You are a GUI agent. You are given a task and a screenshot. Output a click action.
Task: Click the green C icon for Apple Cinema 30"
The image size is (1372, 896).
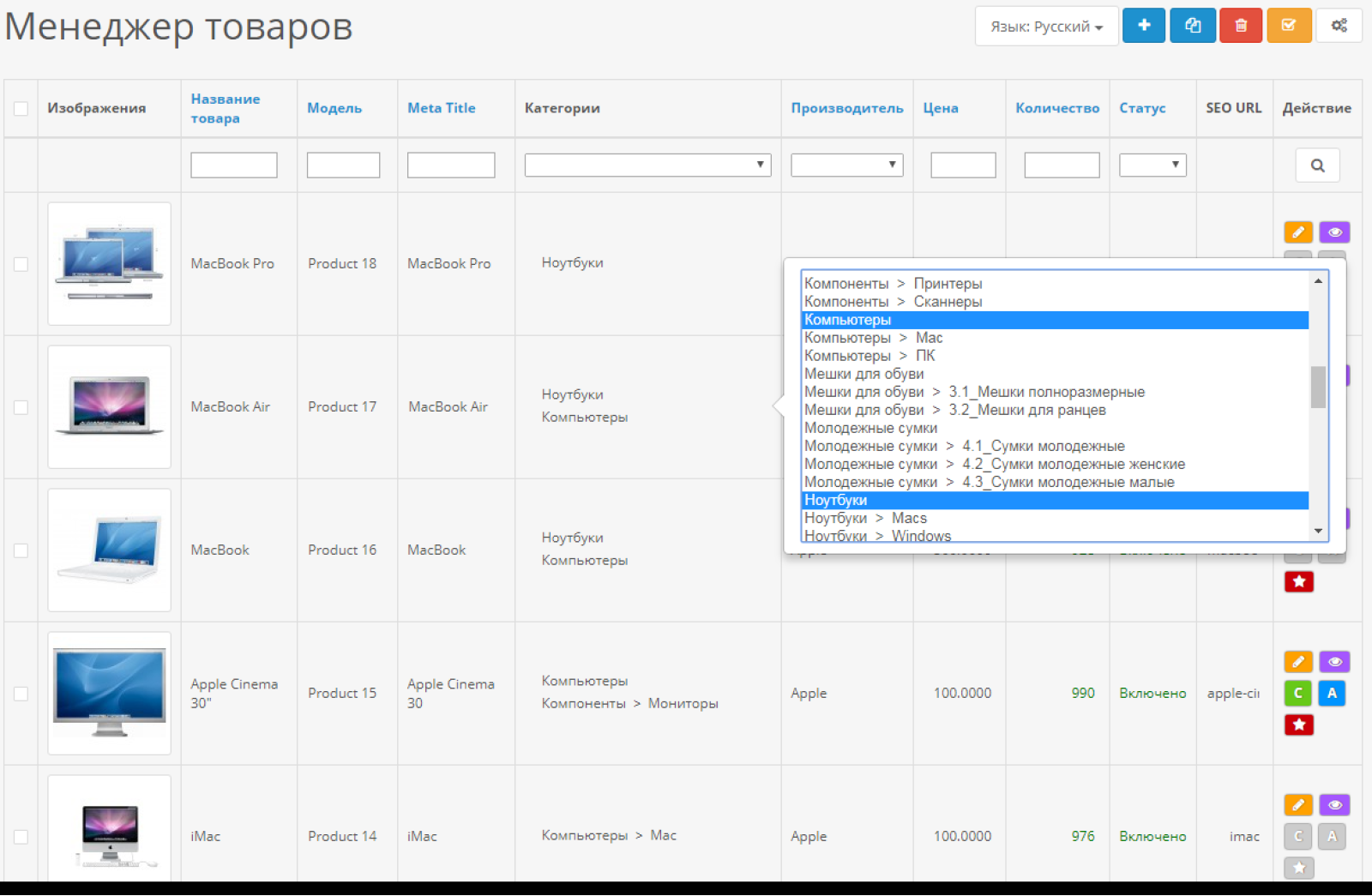(x=1298, y=693)
